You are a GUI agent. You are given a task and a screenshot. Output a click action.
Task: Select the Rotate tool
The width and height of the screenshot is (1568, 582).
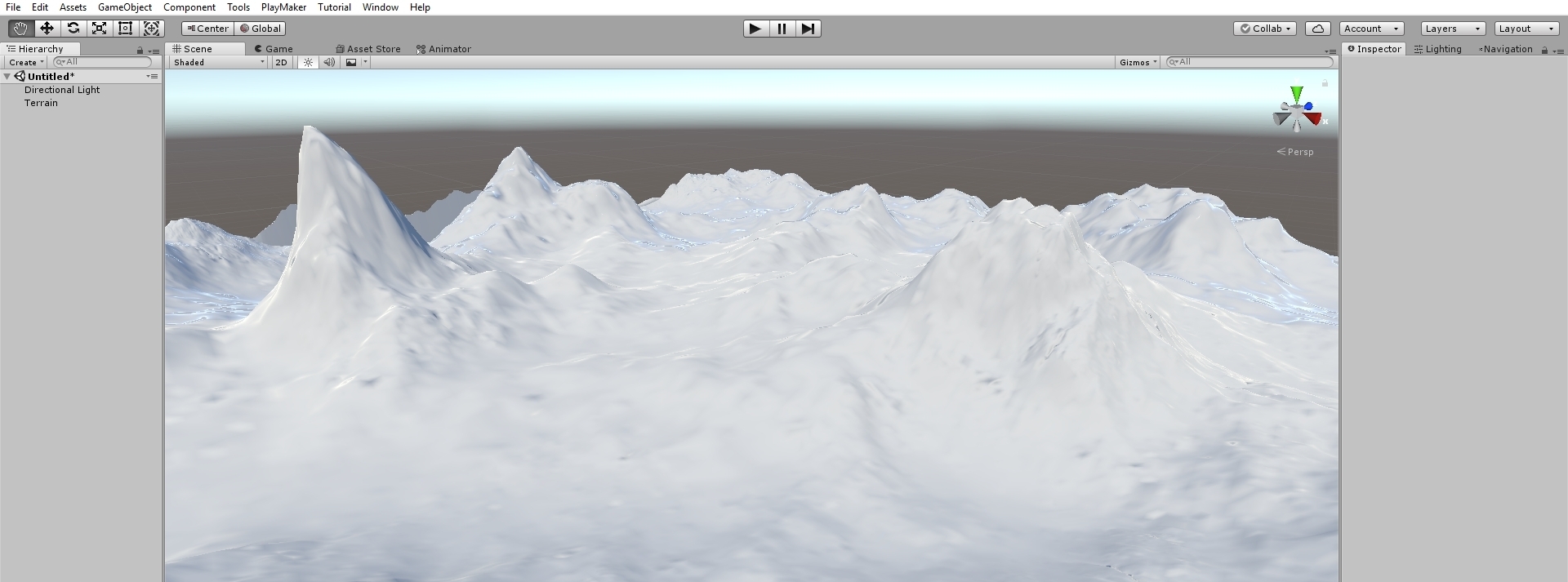pyautogui.click(x=73, y=29)
